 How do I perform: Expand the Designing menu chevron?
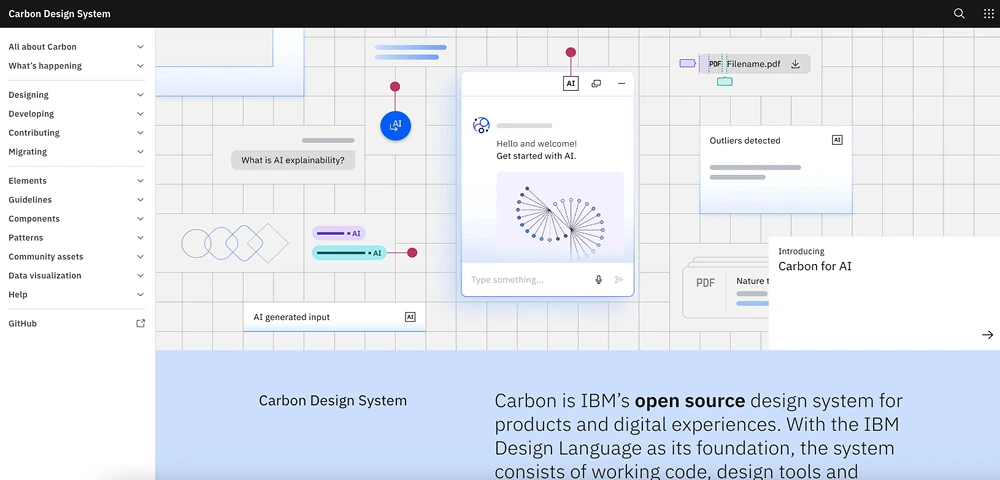point(140,95)
